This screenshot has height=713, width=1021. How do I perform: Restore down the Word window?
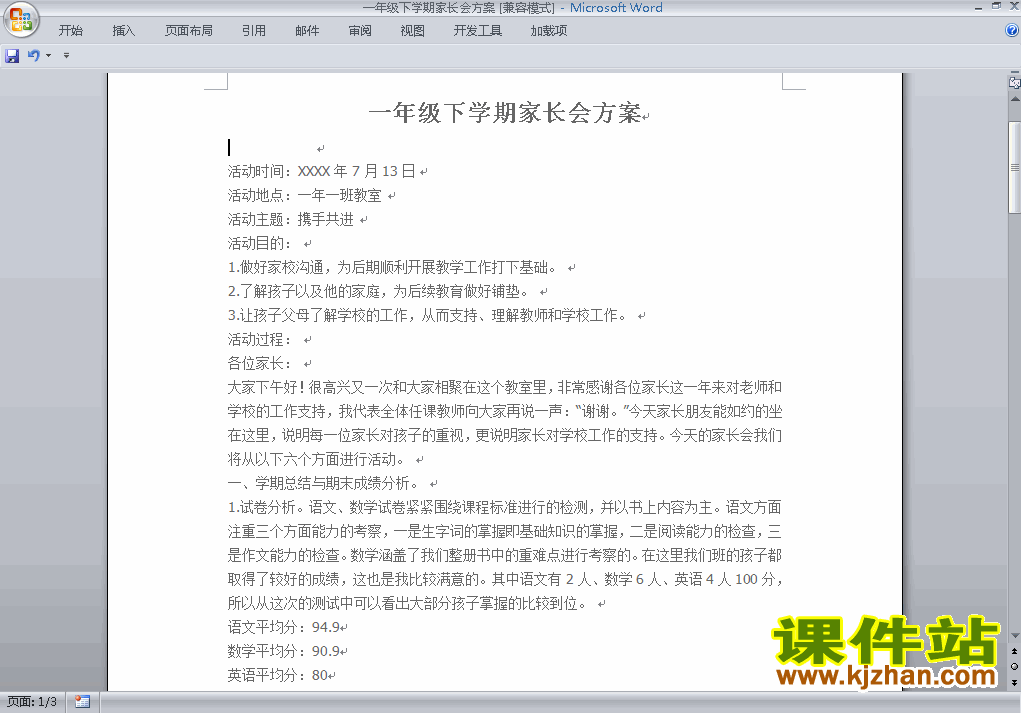996,6
